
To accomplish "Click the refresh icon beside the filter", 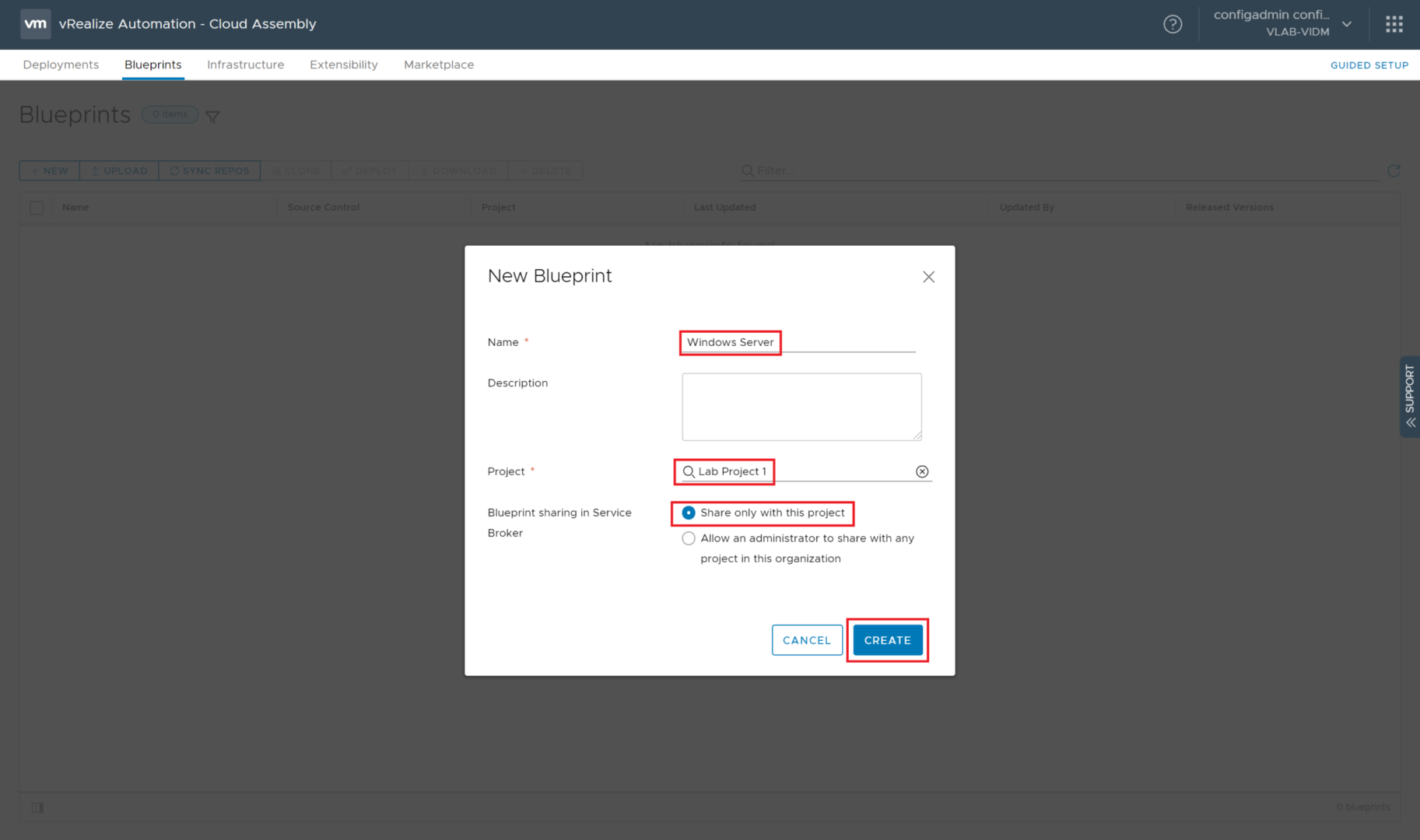I will [x=1394, y=170].
